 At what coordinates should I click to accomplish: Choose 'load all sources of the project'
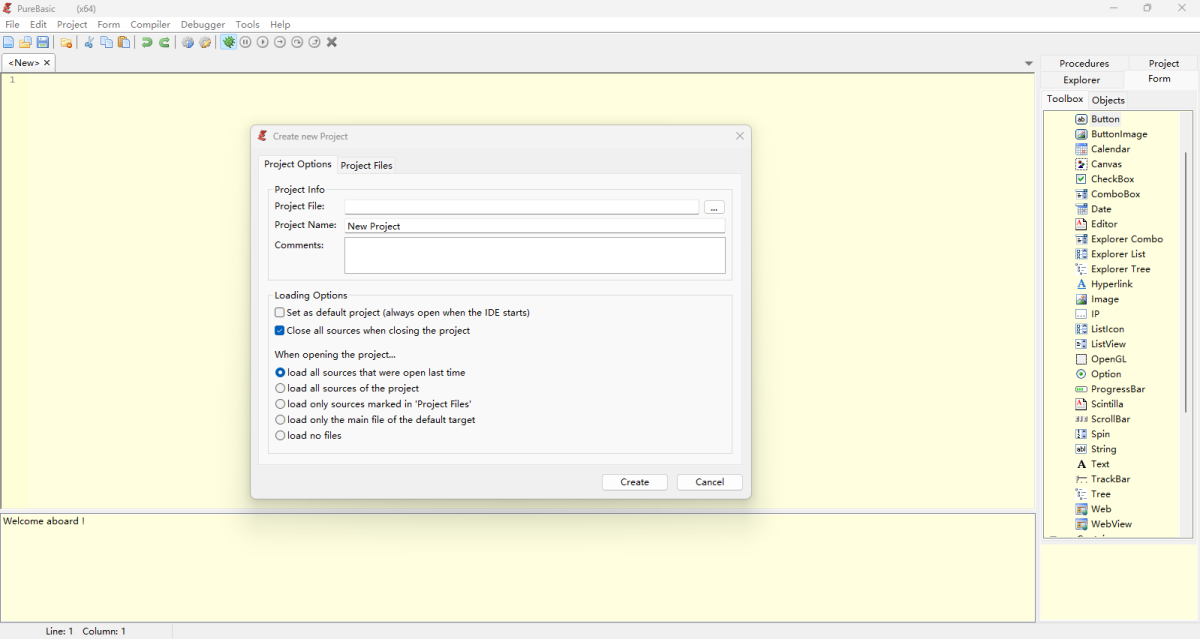(x=280, y=388)
